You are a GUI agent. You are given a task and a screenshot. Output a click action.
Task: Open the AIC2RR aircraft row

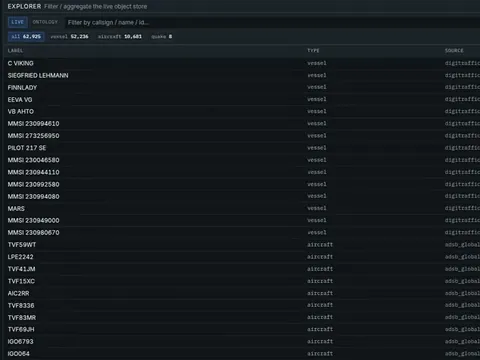coord(243,293)
